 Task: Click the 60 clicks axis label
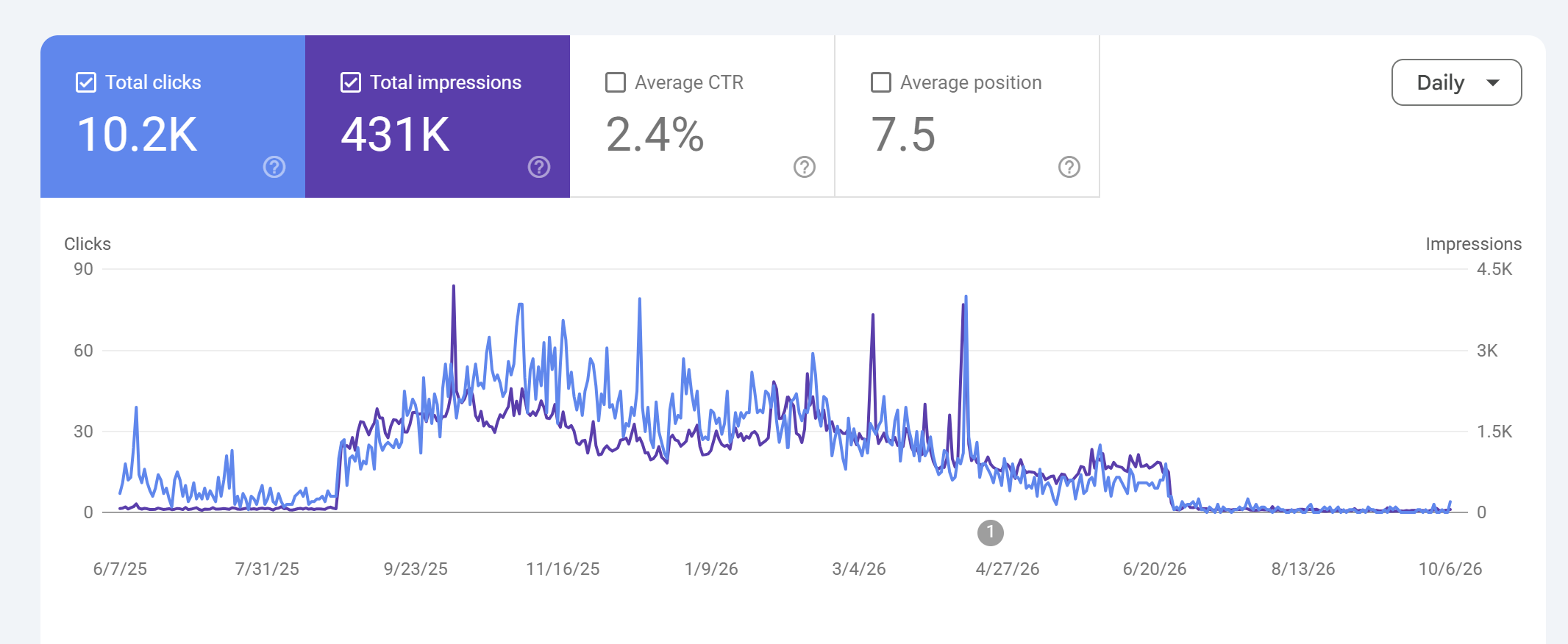pos(83,351)
